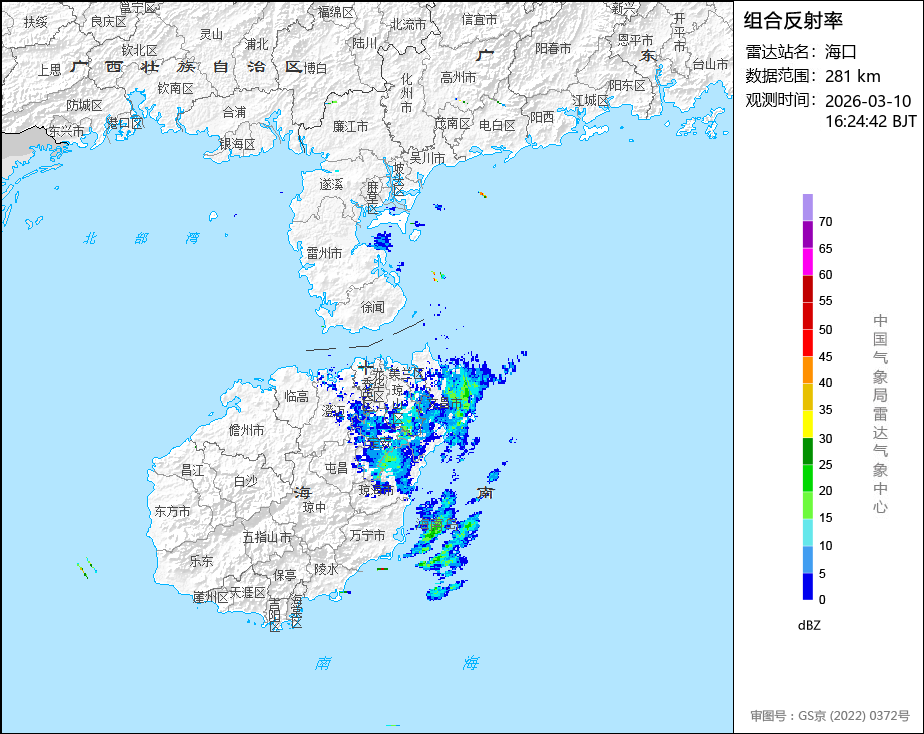924x734 pixels.
Task: Click the radar station name 海口
Action: [841, 52]
